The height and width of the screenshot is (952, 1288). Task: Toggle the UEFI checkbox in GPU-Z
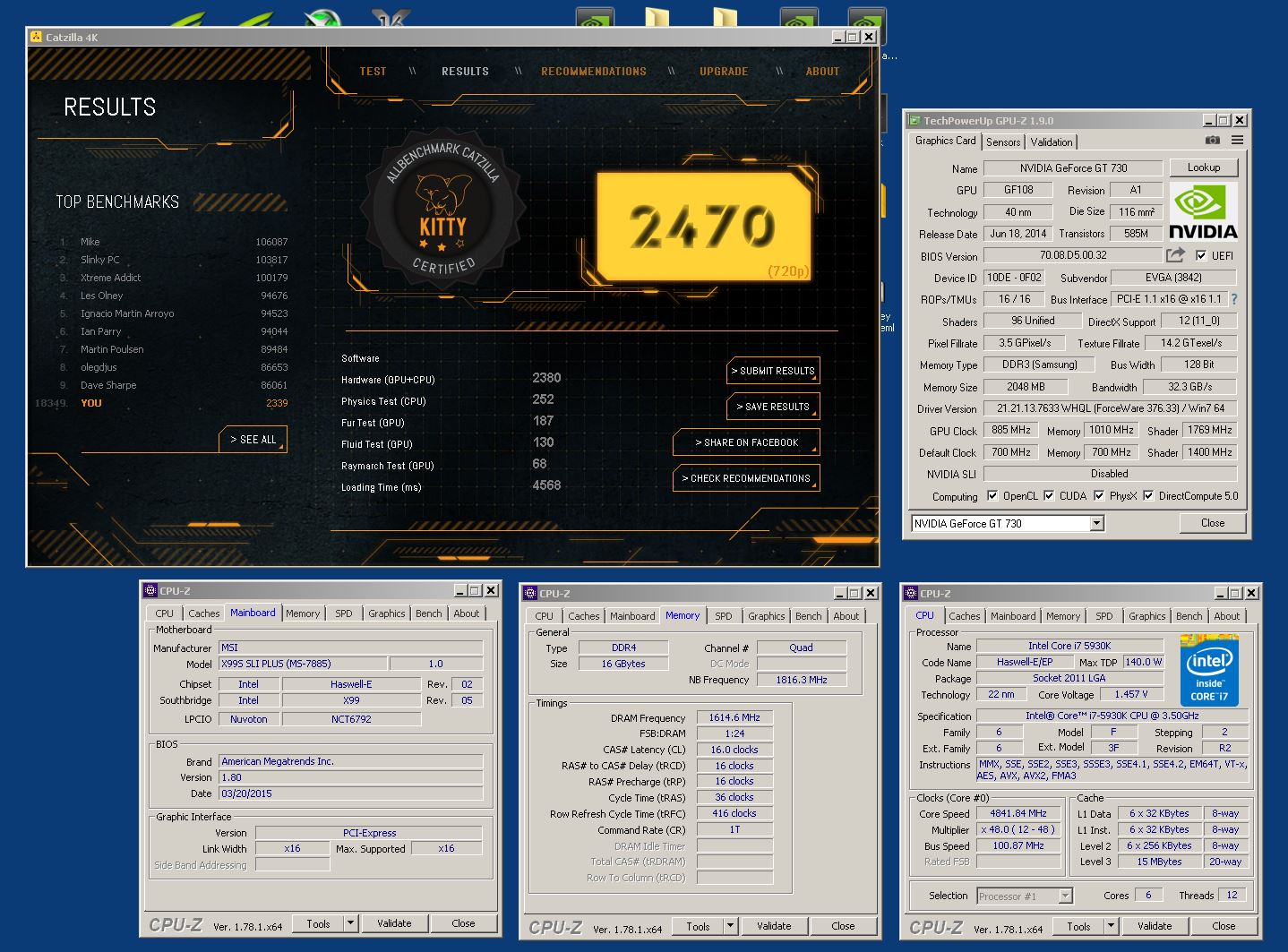pyautogui.click(x=1201, y=255)
